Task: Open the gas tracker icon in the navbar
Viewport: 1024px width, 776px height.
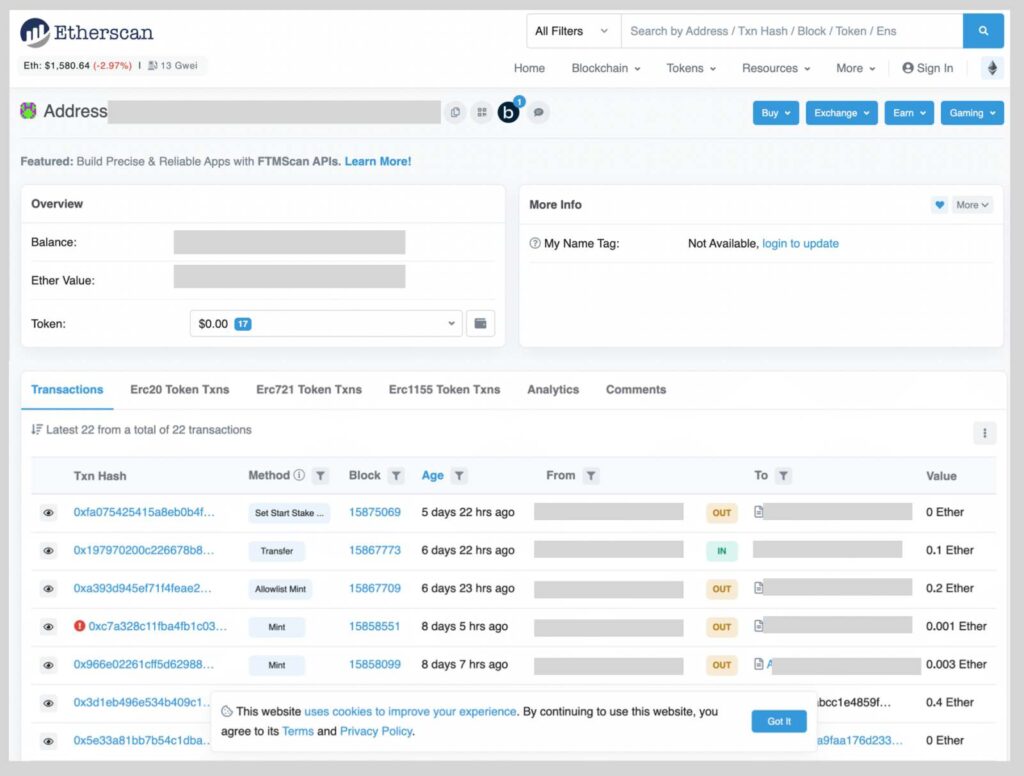Action: point(992,68)
